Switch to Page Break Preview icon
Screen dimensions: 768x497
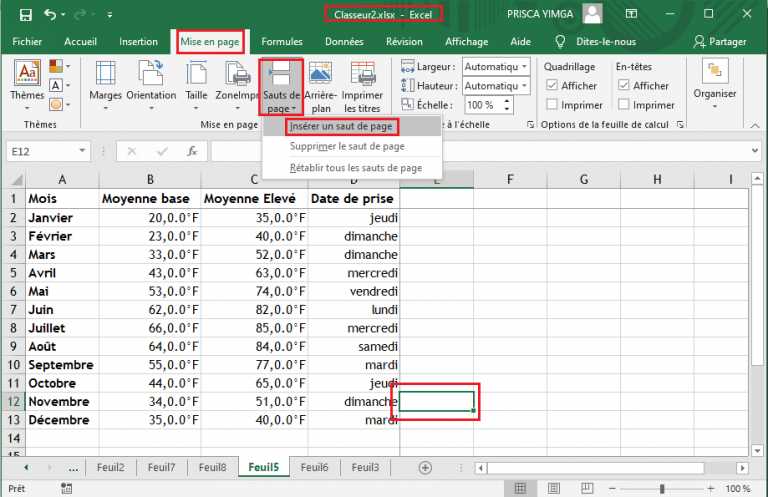(x=587, y=488)
